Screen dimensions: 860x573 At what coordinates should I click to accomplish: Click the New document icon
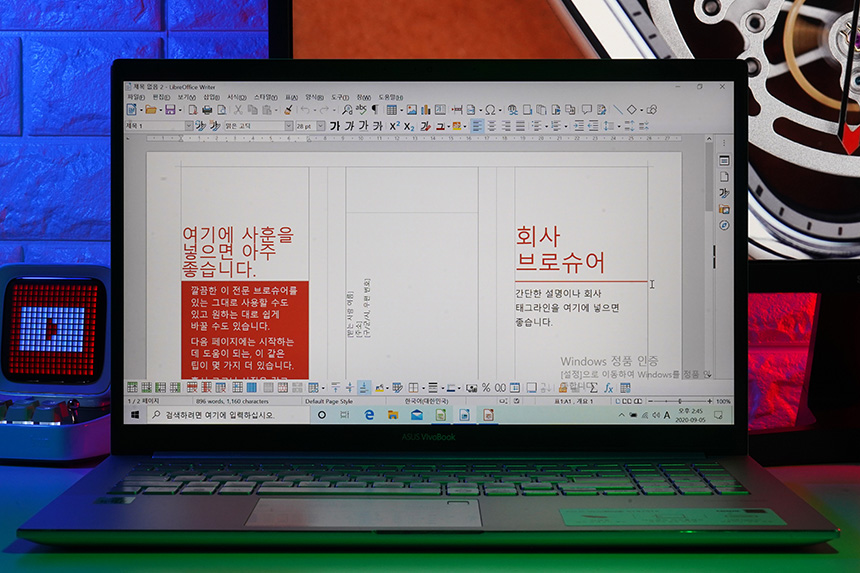click(131, 110)
